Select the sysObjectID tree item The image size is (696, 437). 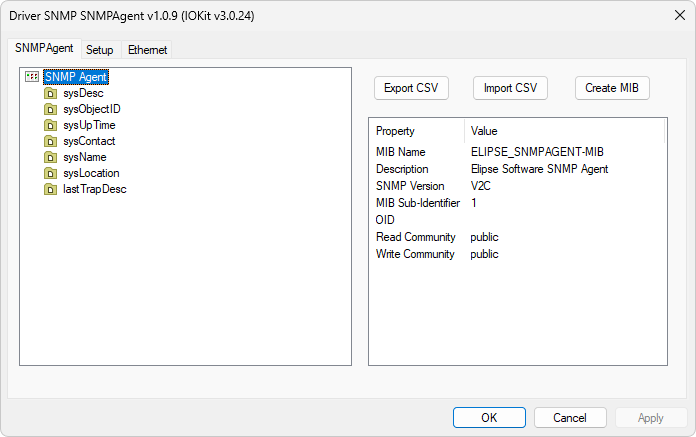[92, 109]
